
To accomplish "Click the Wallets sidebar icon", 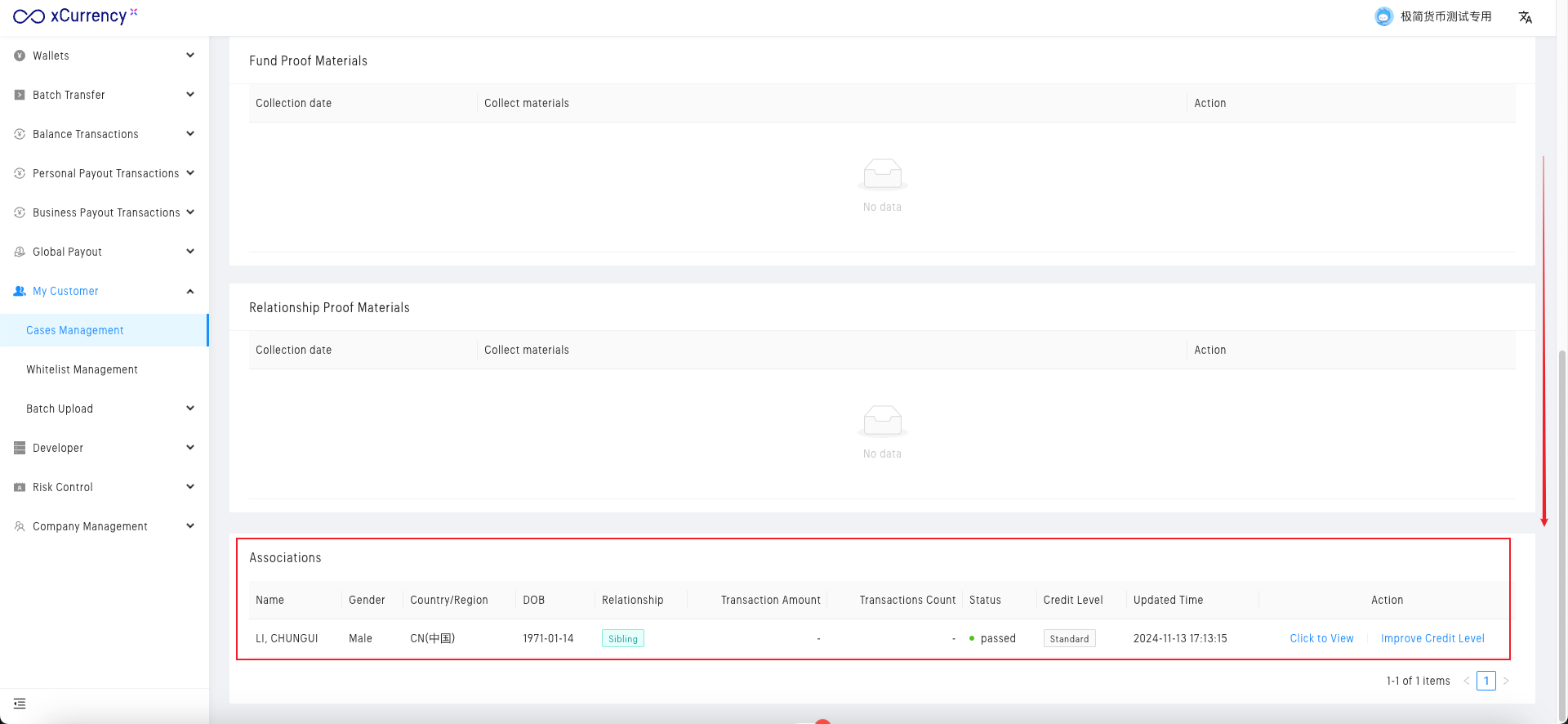I will pos(20,56).
